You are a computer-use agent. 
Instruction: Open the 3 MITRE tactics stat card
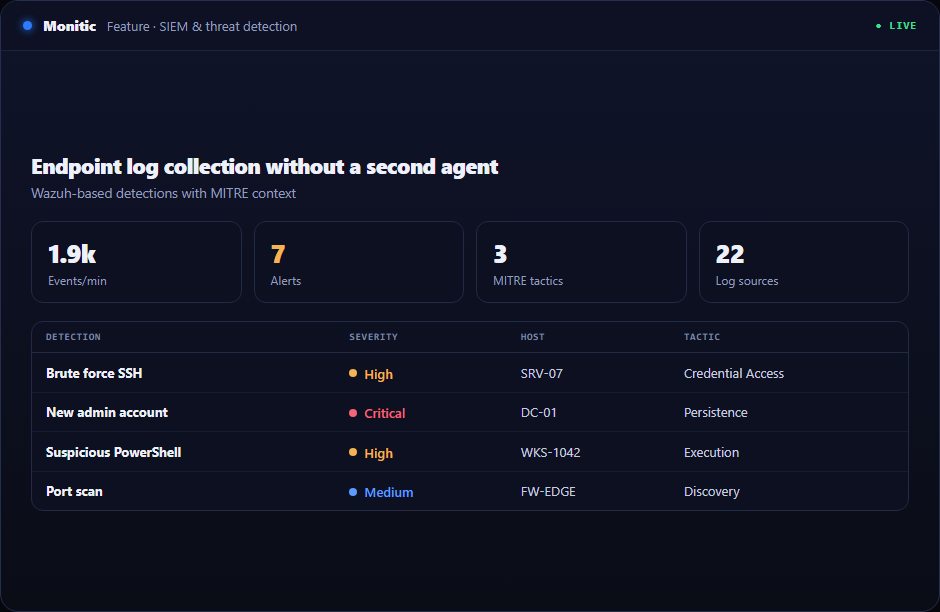pyautogui.click(x=581, y=262)
